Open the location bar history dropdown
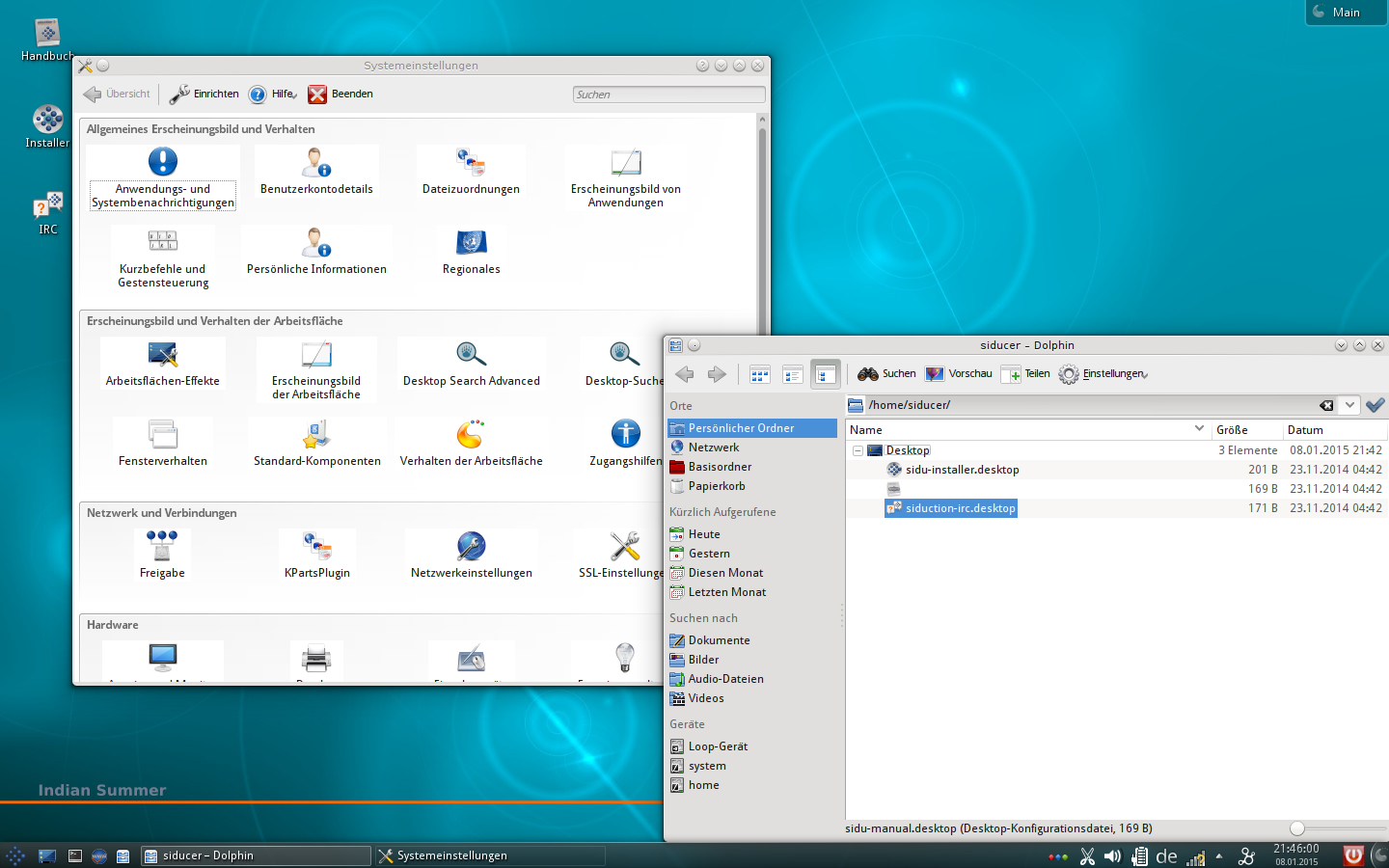 tap(1349, 405)
